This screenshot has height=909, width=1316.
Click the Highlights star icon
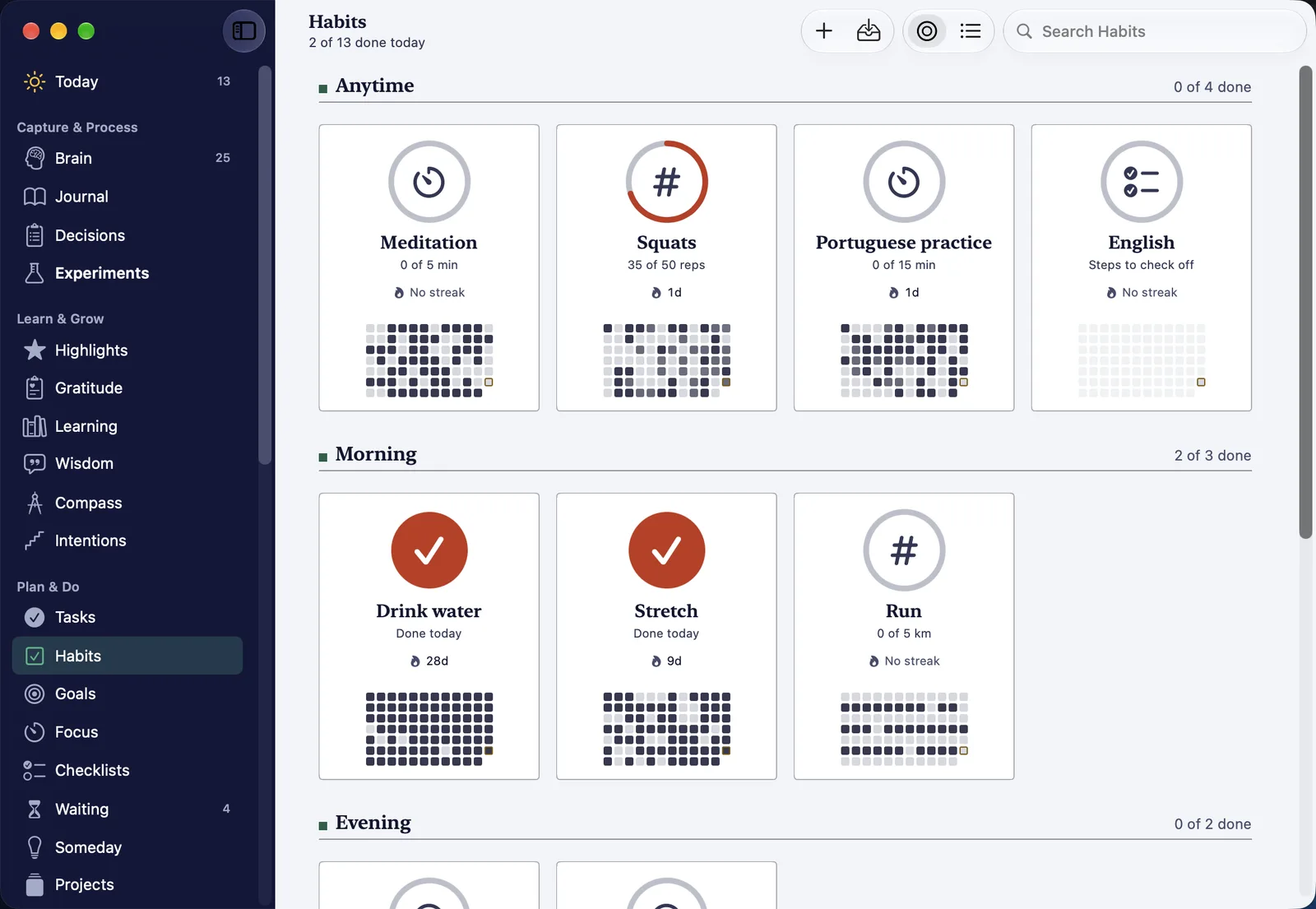[x=35, y=350]
